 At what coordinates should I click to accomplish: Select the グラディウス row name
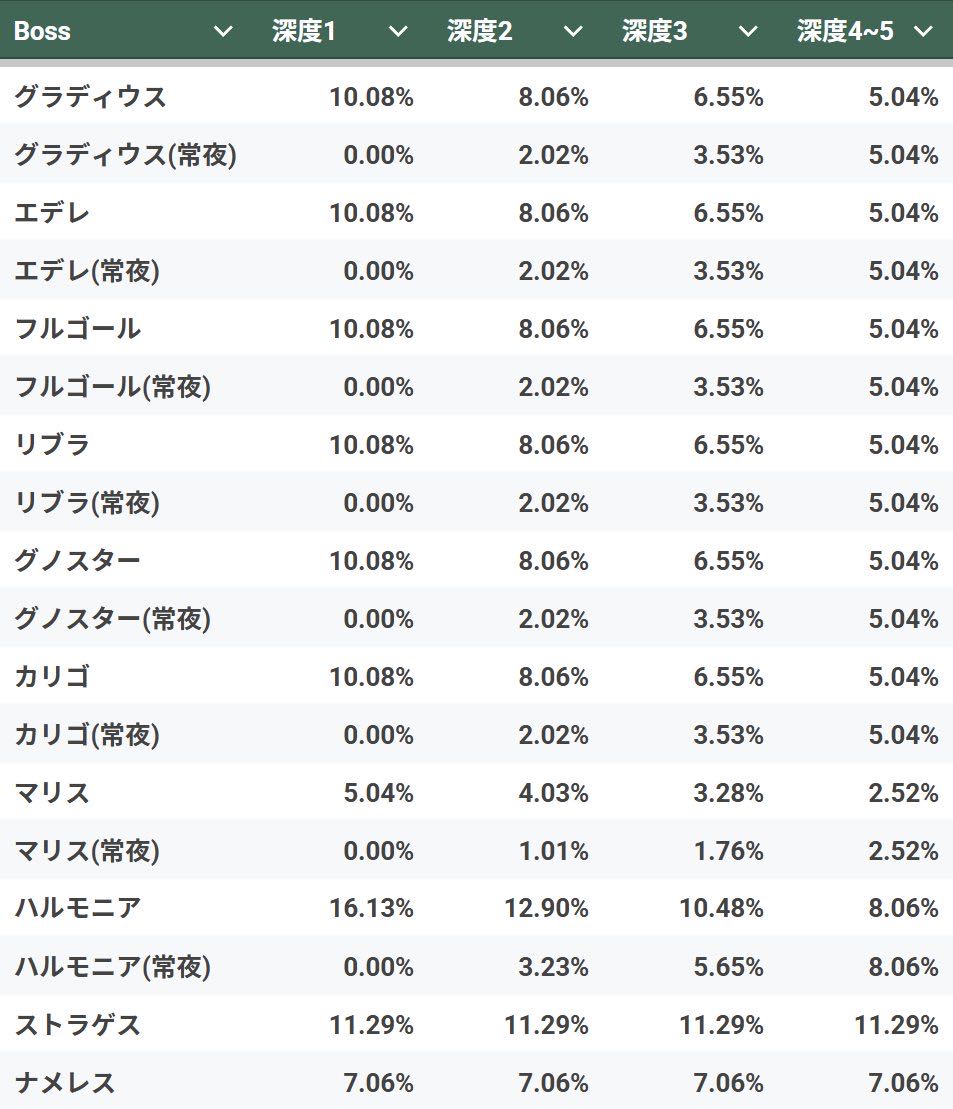[90, 97]
